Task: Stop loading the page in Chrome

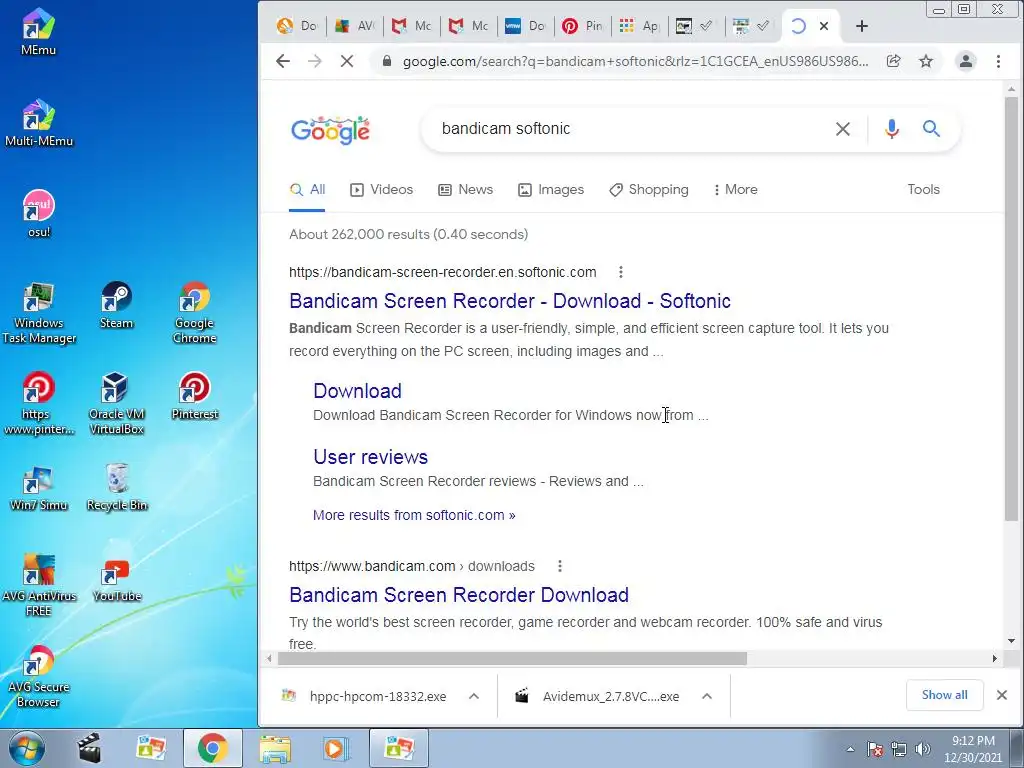Action: [x=347, y=61]
